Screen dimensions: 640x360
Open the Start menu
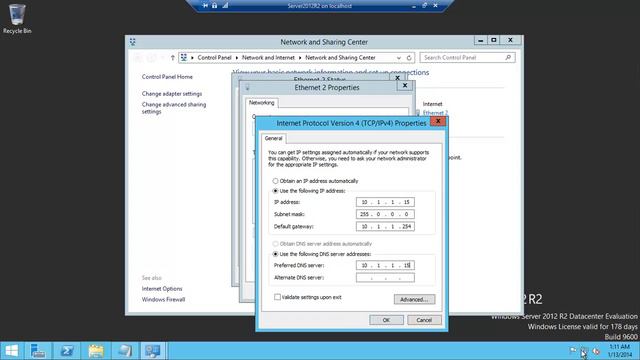pos(12,351)
